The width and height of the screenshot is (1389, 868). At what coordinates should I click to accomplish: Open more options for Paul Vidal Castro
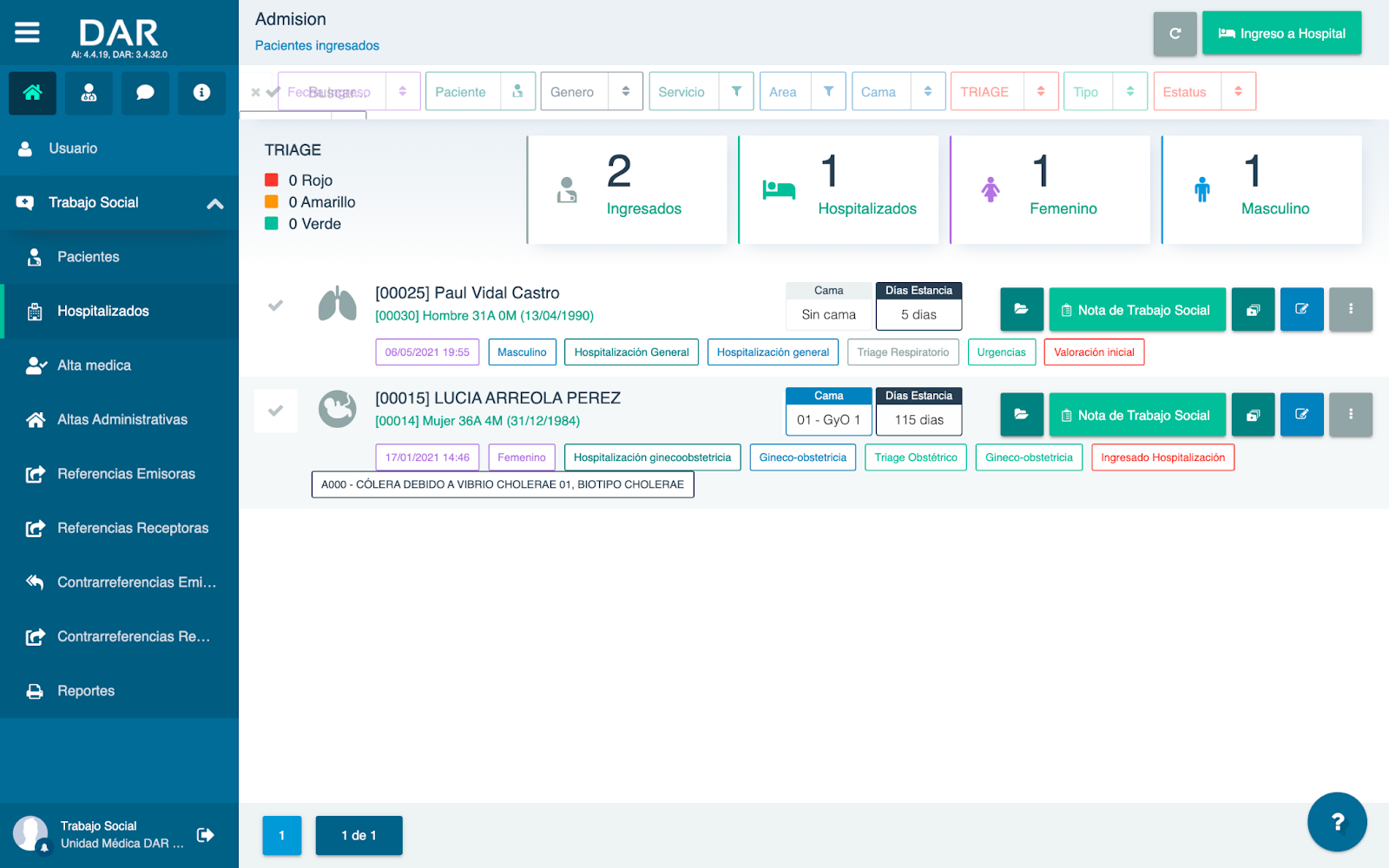[1351, 310]
